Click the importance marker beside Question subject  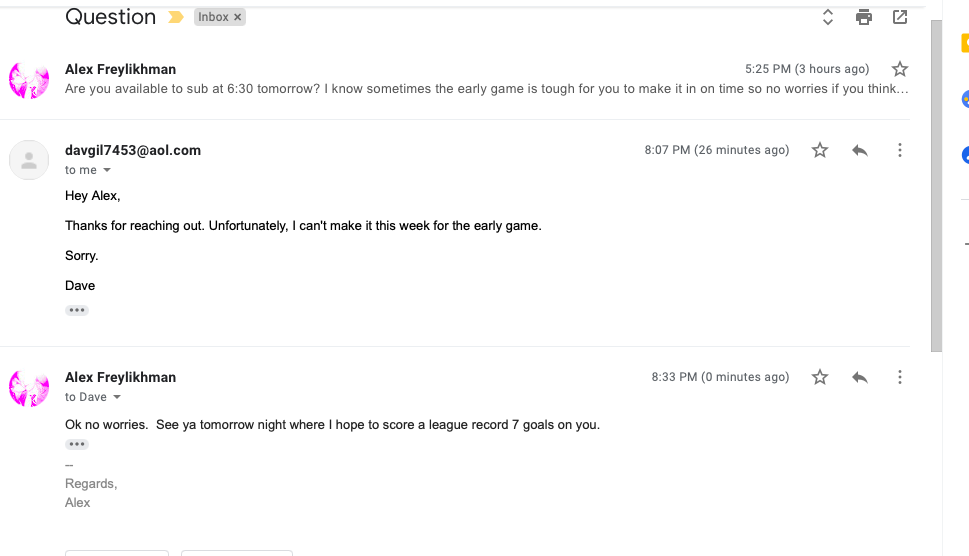pyautogui.click(x=176, y=17)
